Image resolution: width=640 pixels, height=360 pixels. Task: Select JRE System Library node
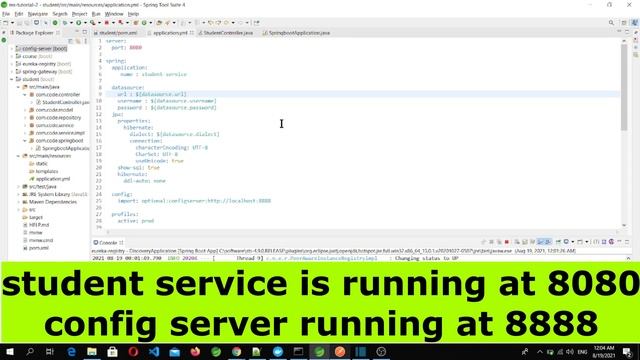tap(55, 194)
